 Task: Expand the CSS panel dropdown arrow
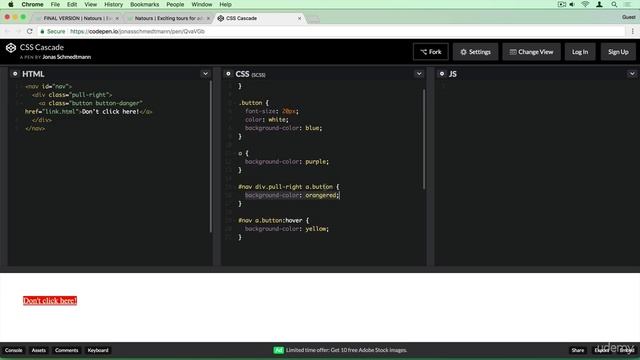tap(419, 74)
